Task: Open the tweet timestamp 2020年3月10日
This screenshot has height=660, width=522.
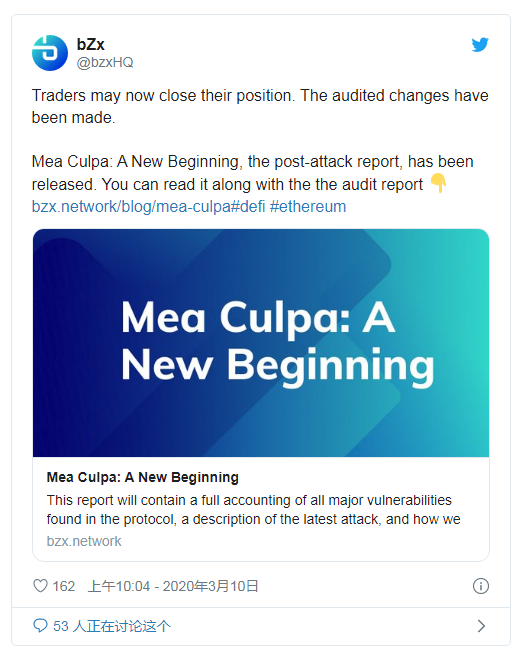Action: 173,586
